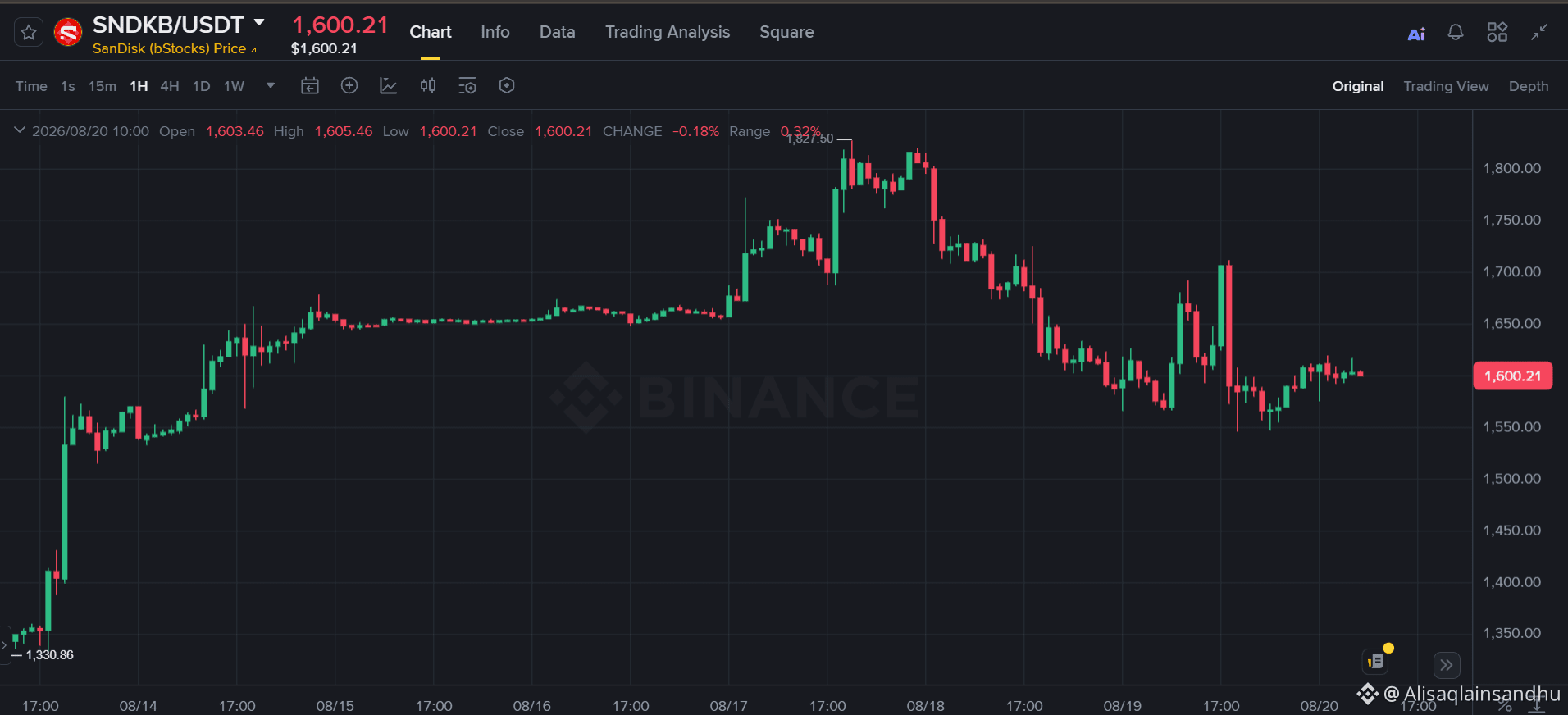Viewport: 1568px width, 715px height.
Task: Open the Trading Analysis tab
Action: pos(668,32)
